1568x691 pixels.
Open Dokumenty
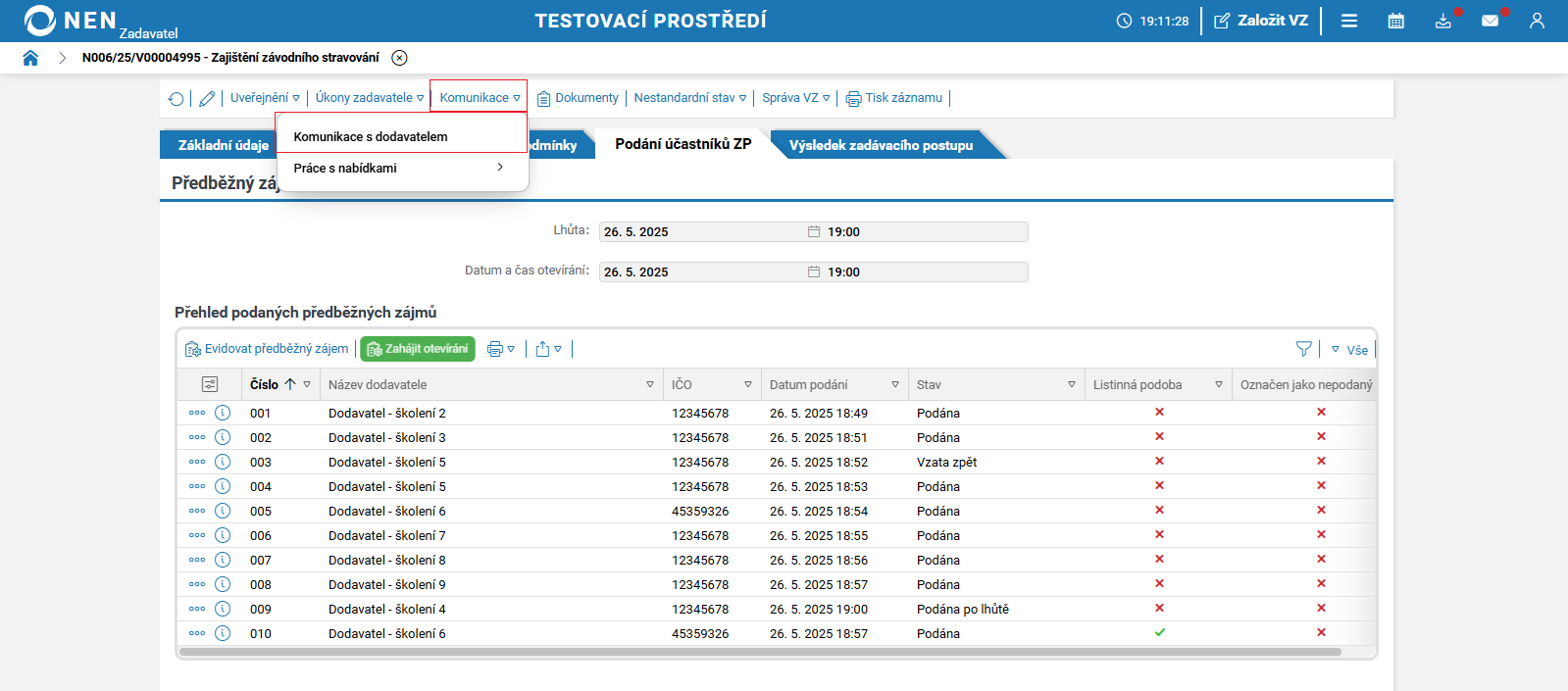pos(578,98)
